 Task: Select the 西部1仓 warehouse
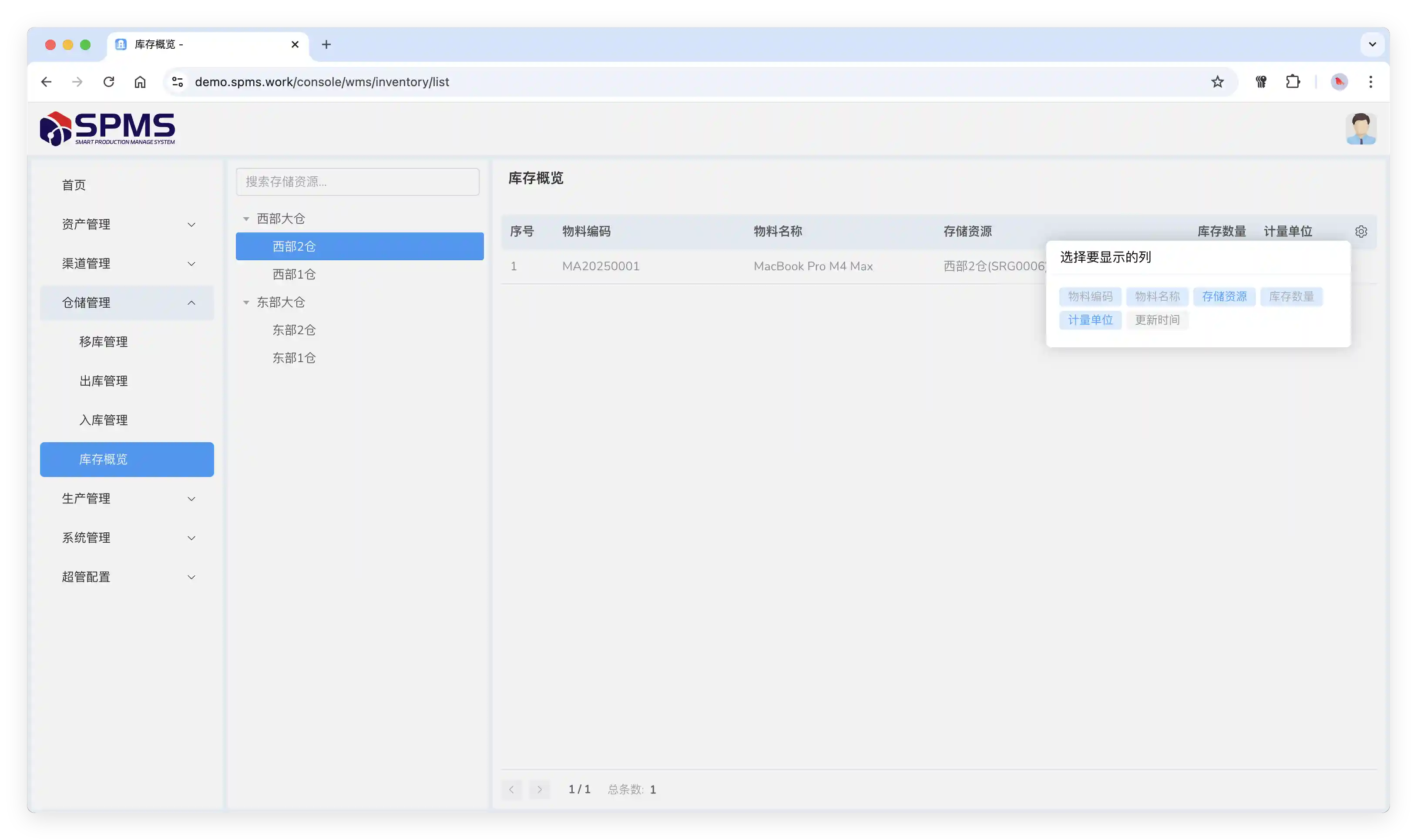294,275
